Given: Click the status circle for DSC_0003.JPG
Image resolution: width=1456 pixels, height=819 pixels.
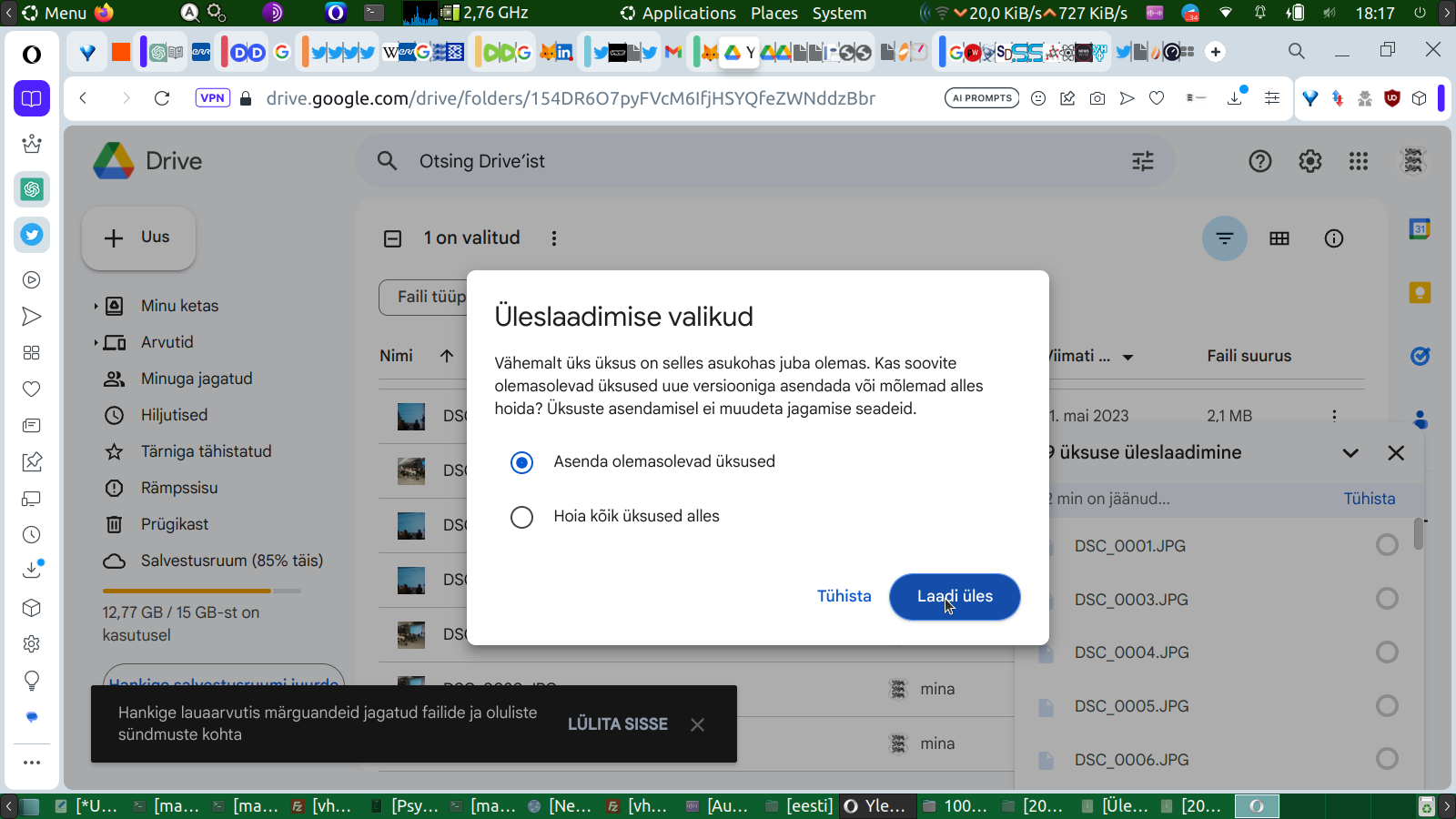Looking at the screenshot, I should pyautogui.click(x=1387, y=599).
